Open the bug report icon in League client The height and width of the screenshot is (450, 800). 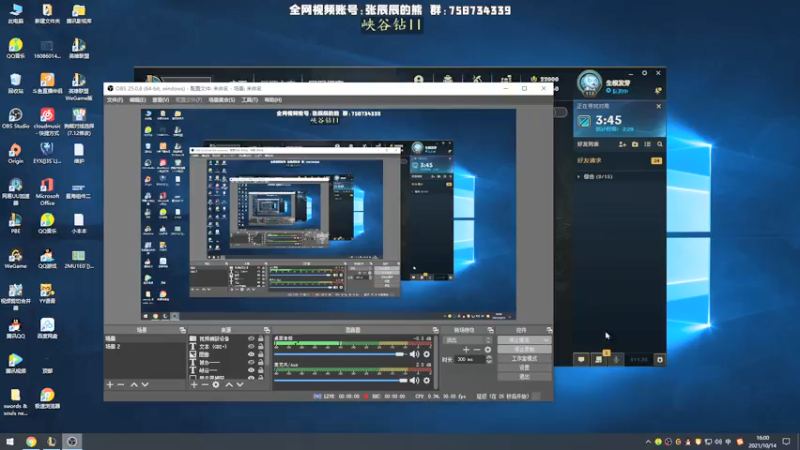[660, 360]
